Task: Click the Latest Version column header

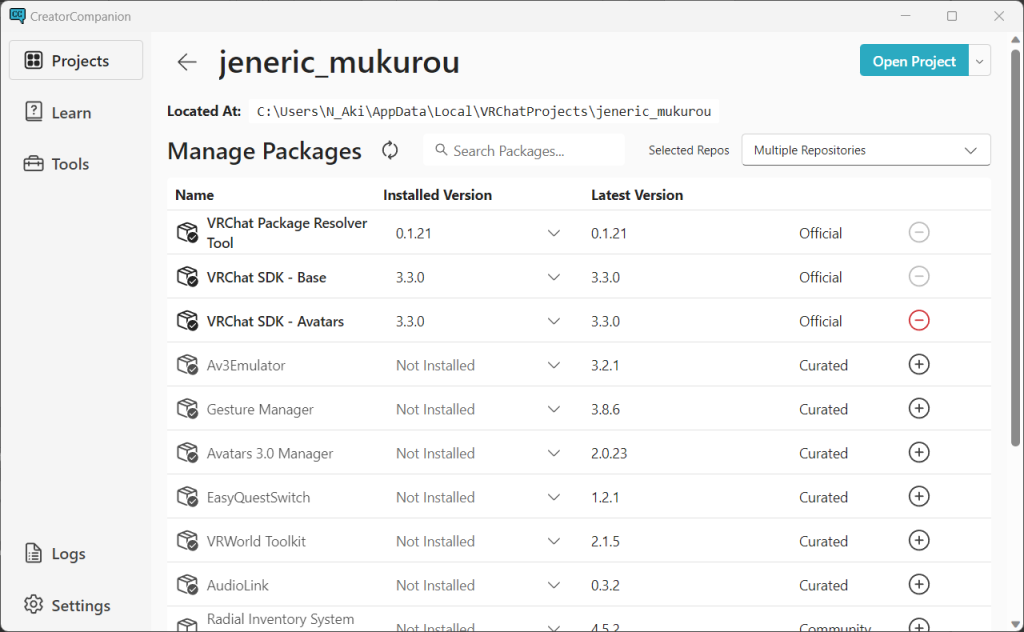Action: tap(637, 195)
